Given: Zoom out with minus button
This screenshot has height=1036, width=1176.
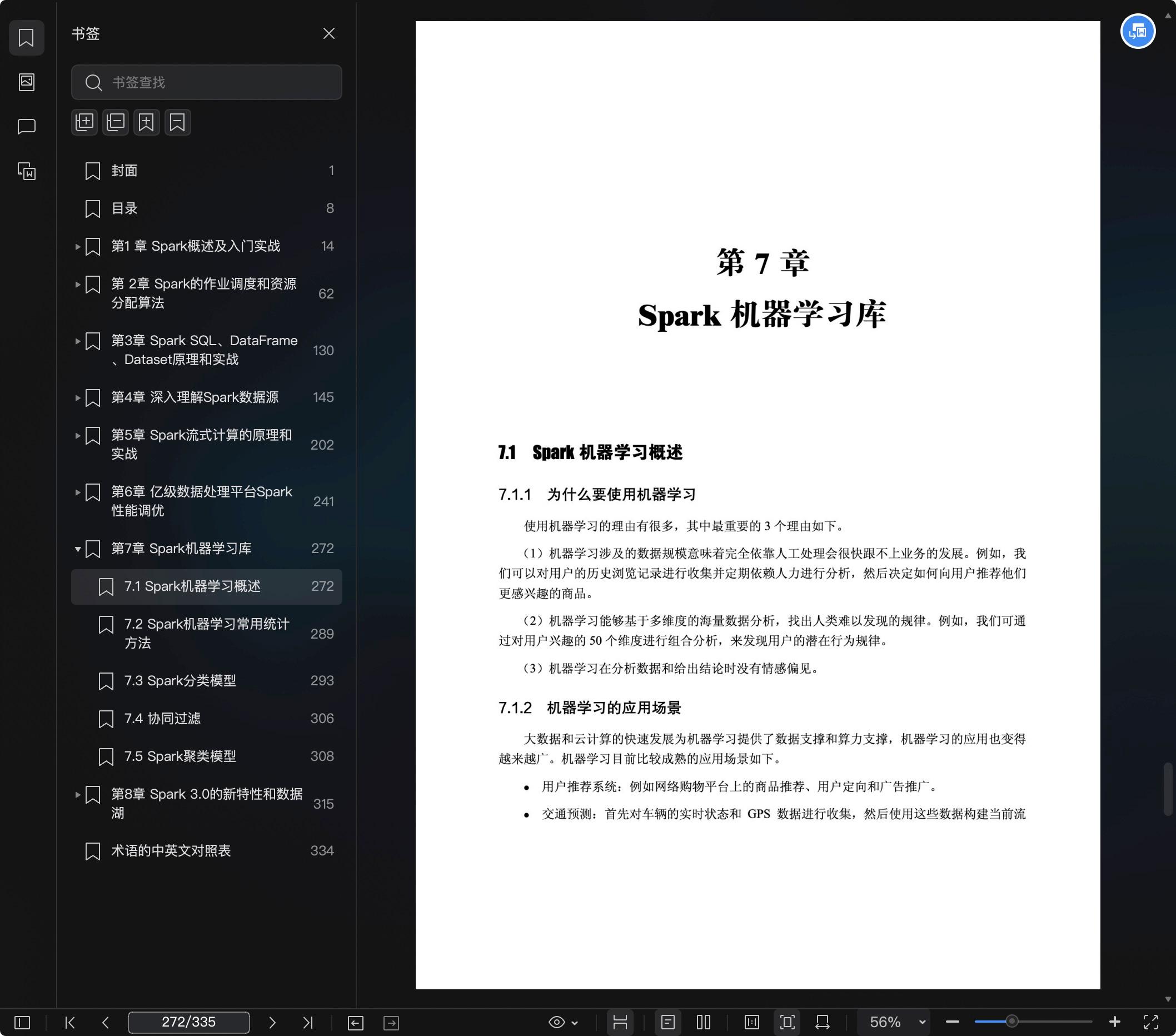Looking at the screenshot, I should (952, 1022).
